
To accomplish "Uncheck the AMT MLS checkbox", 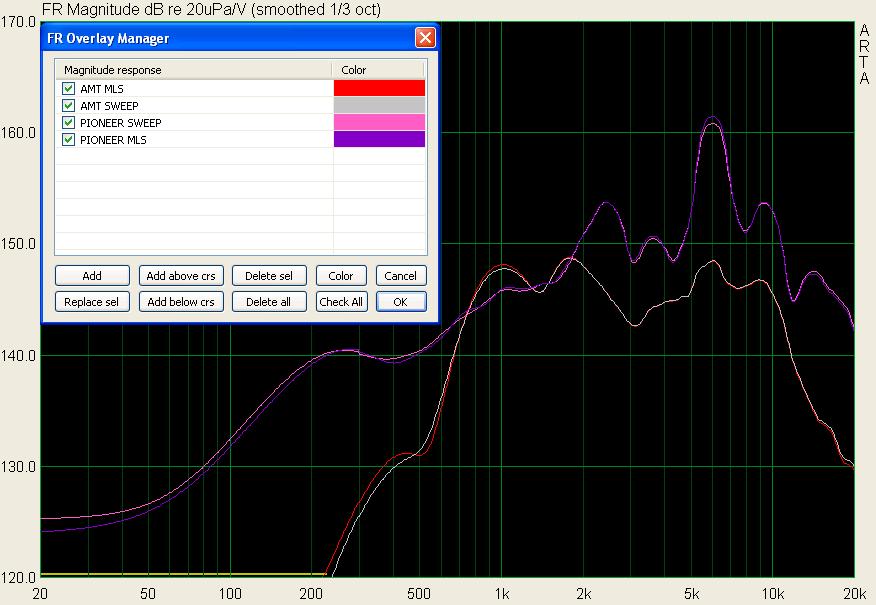I will click(x=69, y=89).
